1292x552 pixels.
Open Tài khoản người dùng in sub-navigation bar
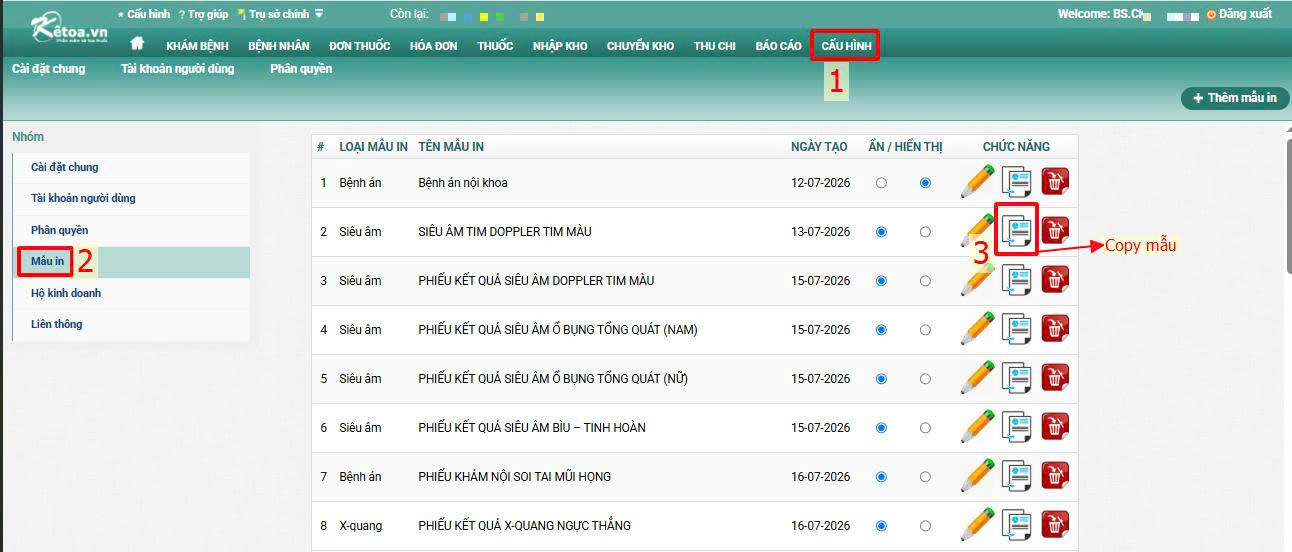point(178,69)
